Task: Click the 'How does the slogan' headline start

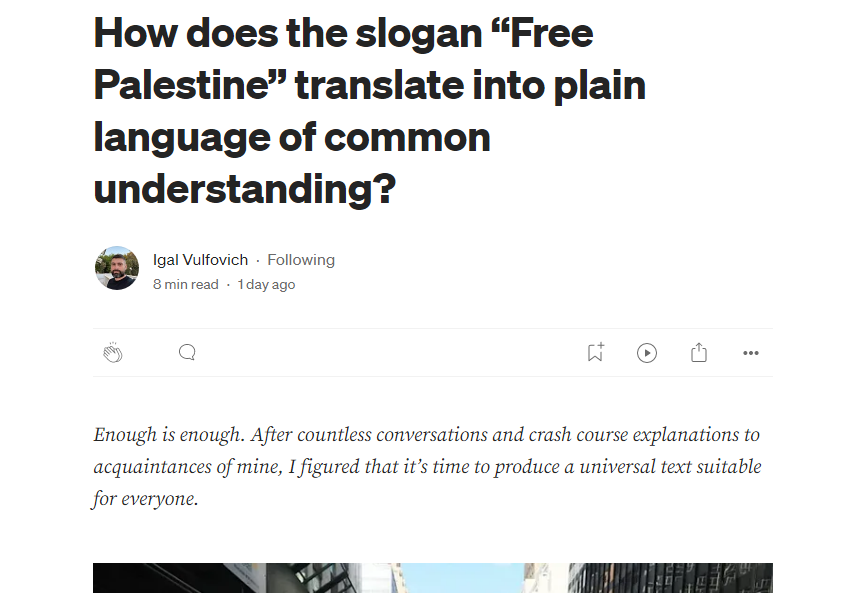Action: tap(288, 33)
